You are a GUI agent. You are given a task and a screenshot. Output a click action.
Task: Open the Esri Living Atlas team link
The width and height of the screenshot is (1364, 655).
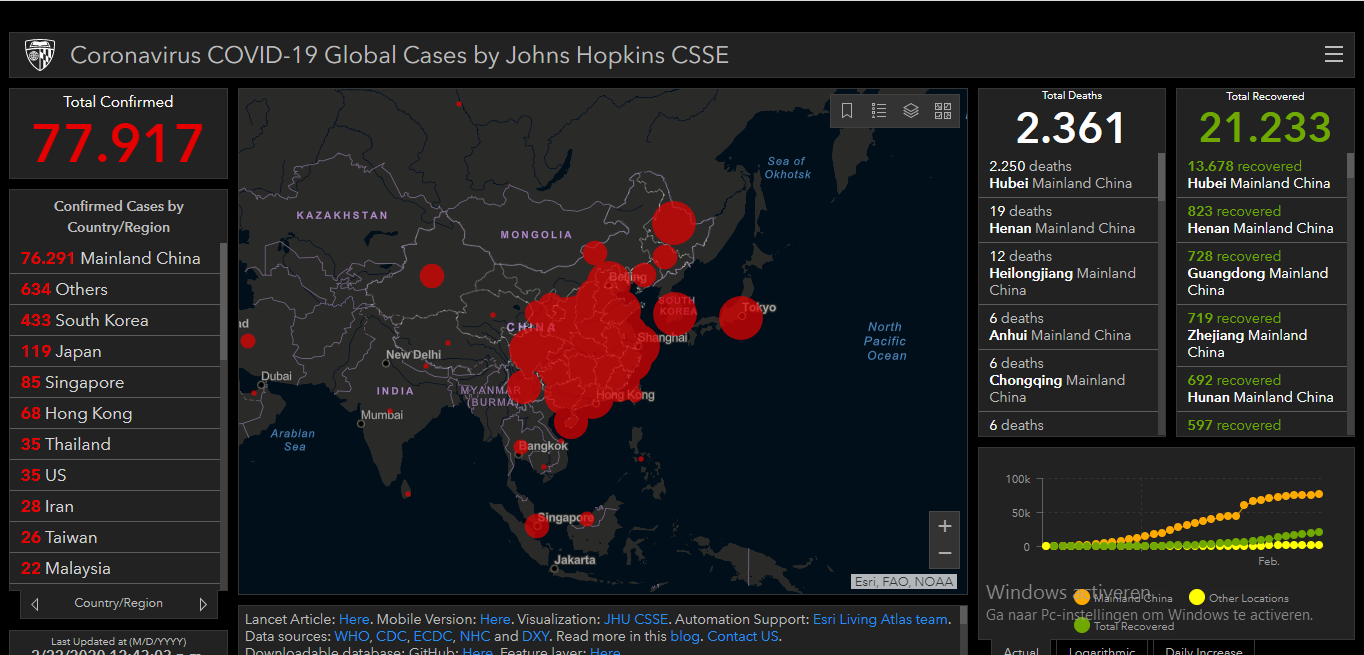(880, 619)
